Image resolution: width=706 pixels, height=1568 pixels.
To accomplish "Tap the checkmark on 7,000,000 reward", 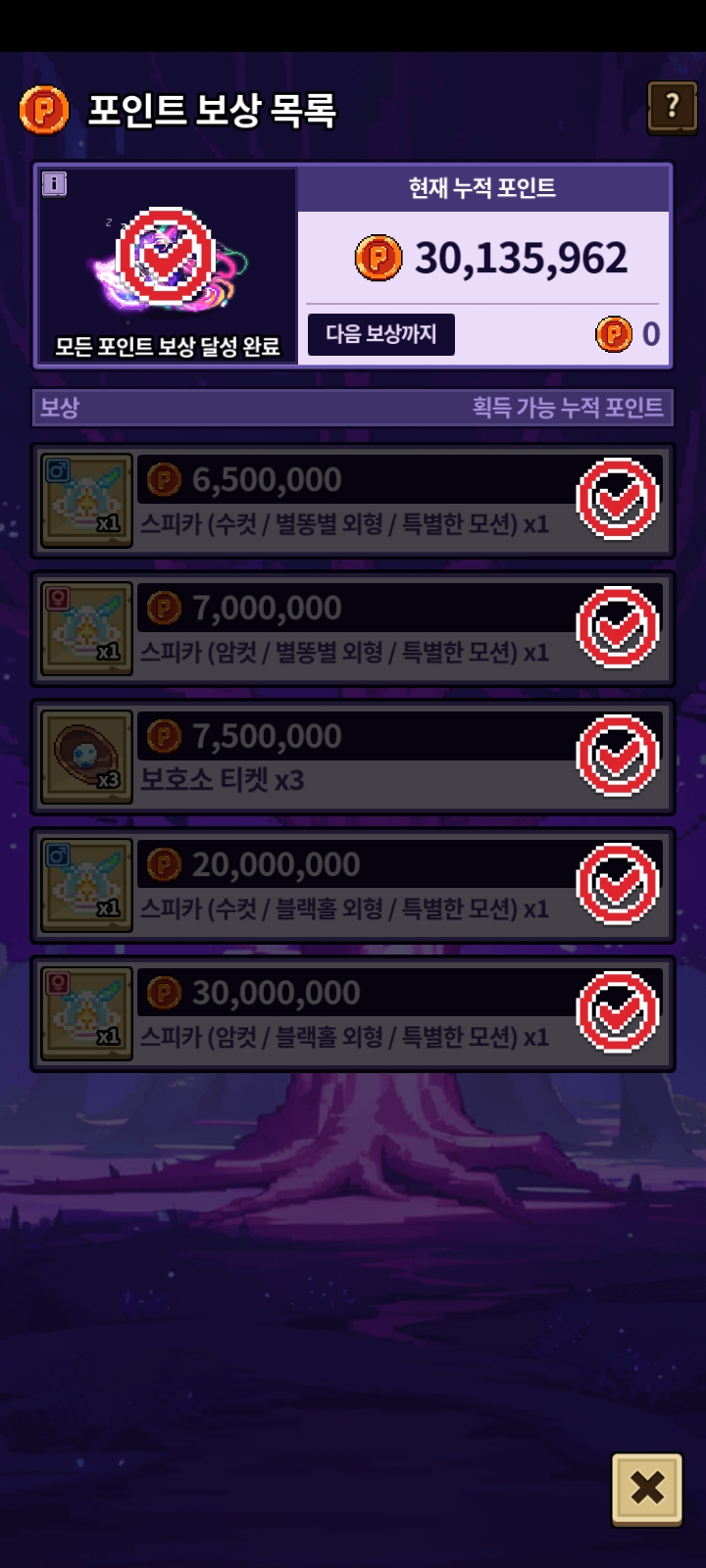I will [x=618, y=627].
